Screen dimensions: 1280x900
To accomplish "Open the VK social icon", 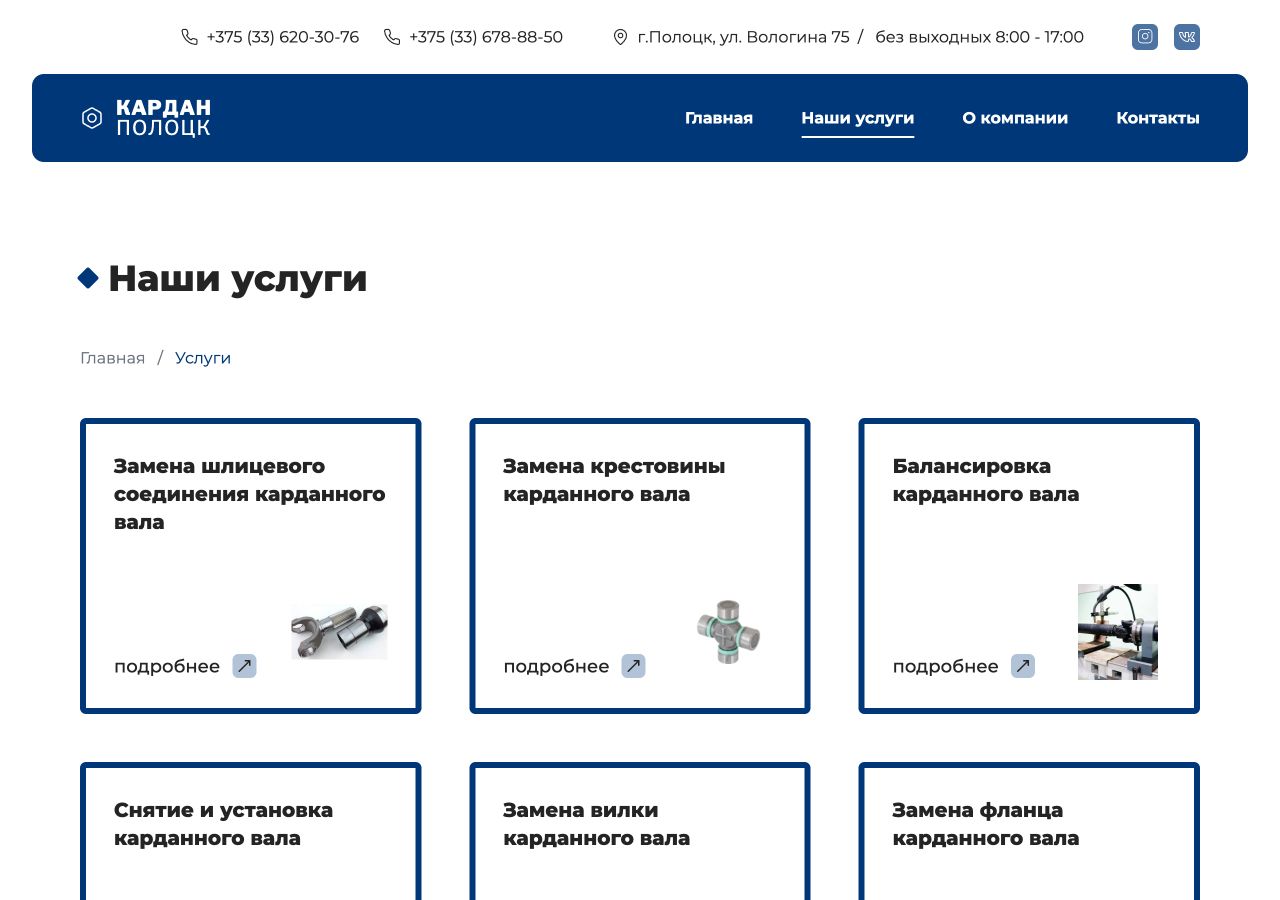I will click(x=1187, y=37).
